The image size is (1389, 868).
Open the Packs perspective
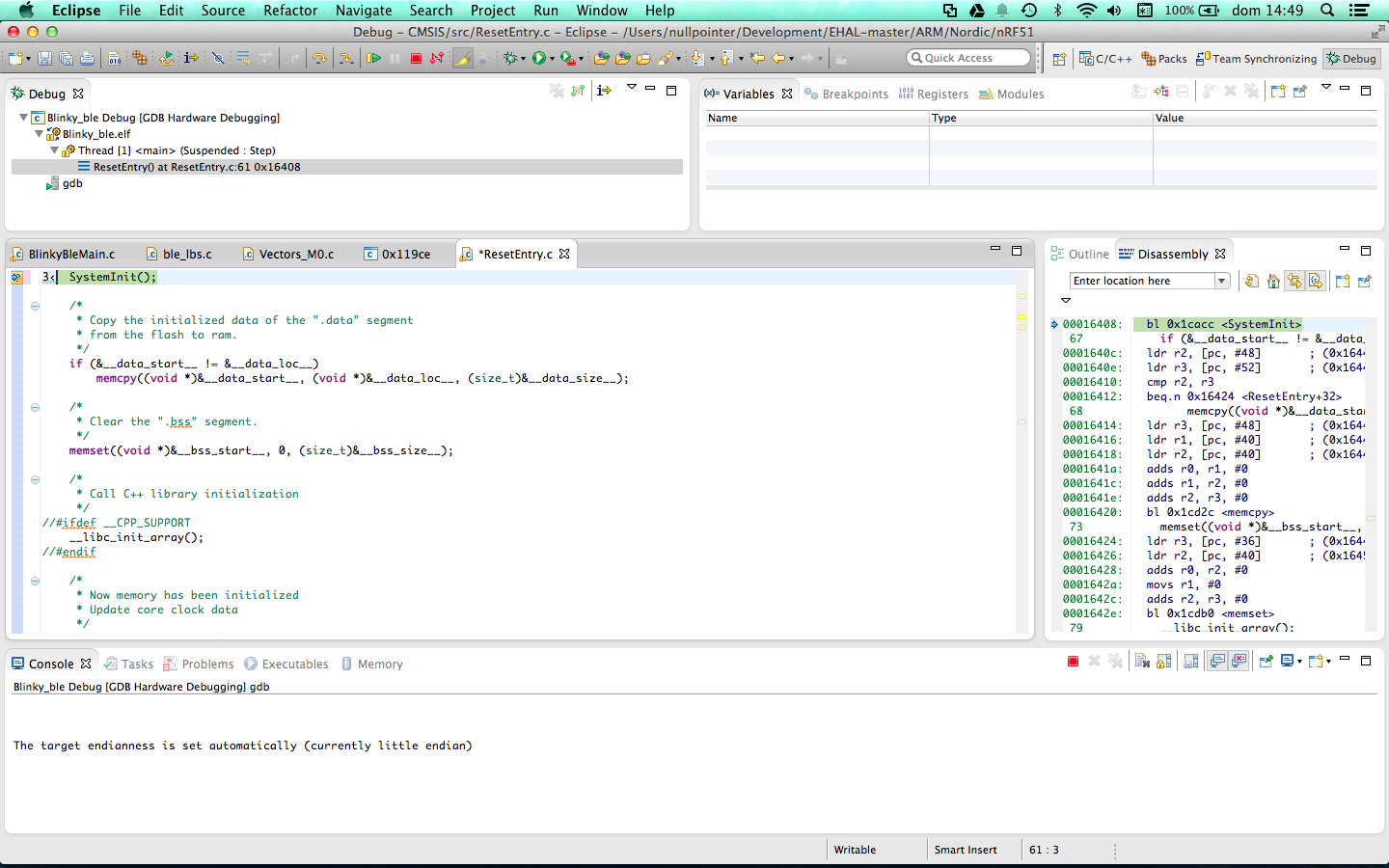1164,59
